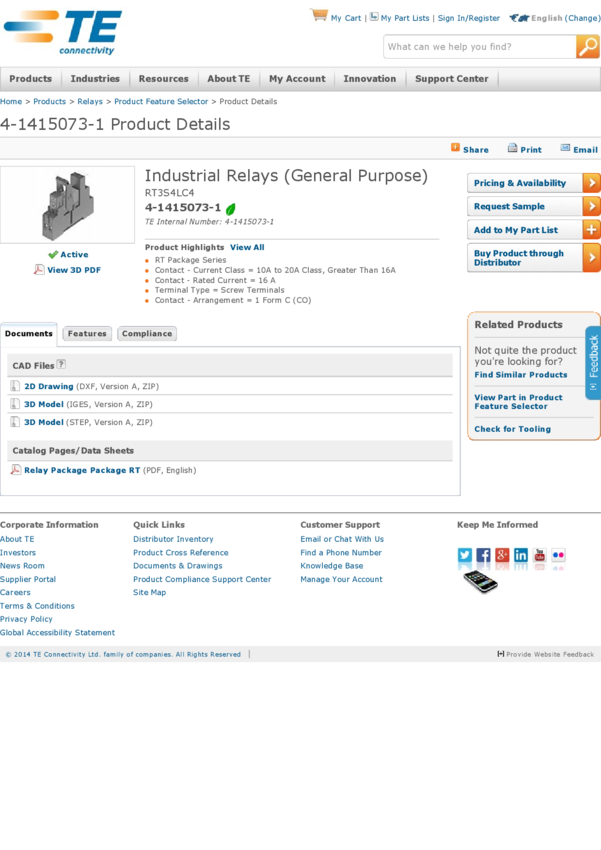
Task: Switch to the Features tab
Action: click(x=87, y=333)
